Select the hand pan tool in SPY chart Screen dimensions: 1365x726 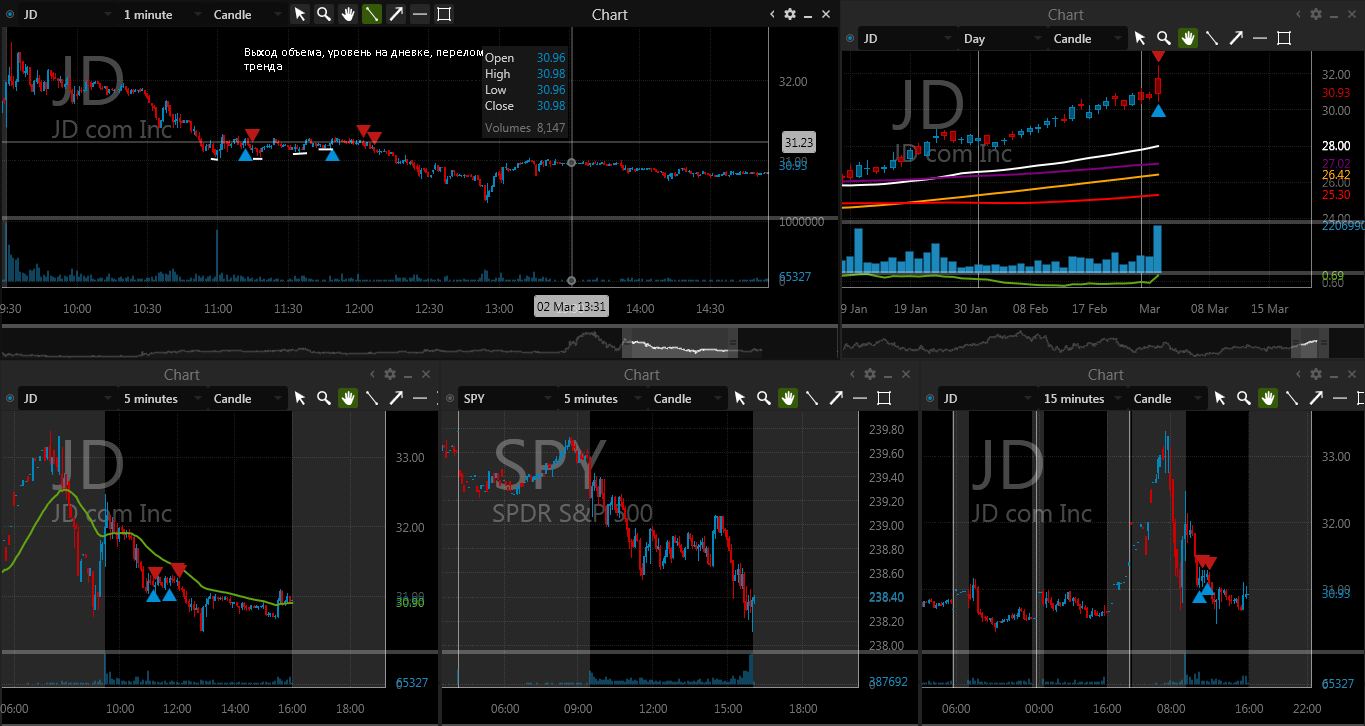click(x=788, y=398)
